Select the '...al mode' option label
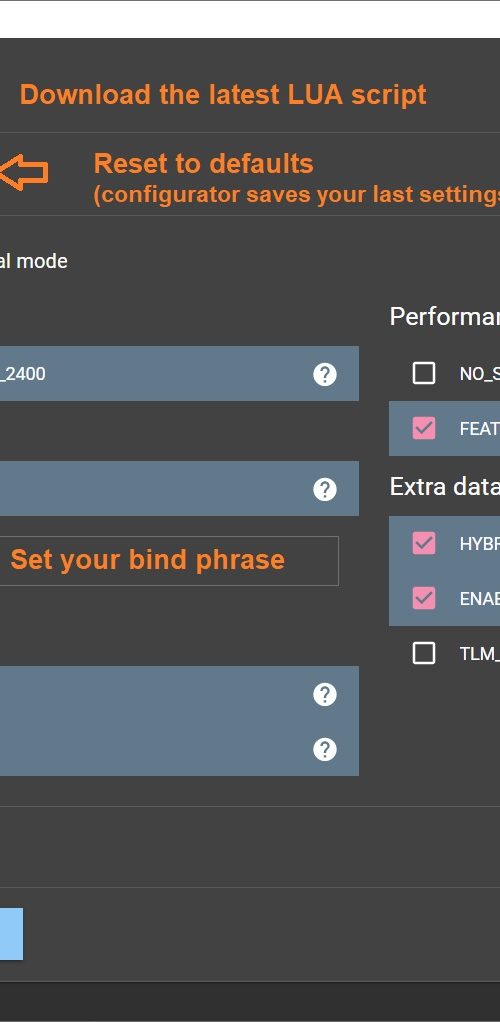 [x=33, y=261]
